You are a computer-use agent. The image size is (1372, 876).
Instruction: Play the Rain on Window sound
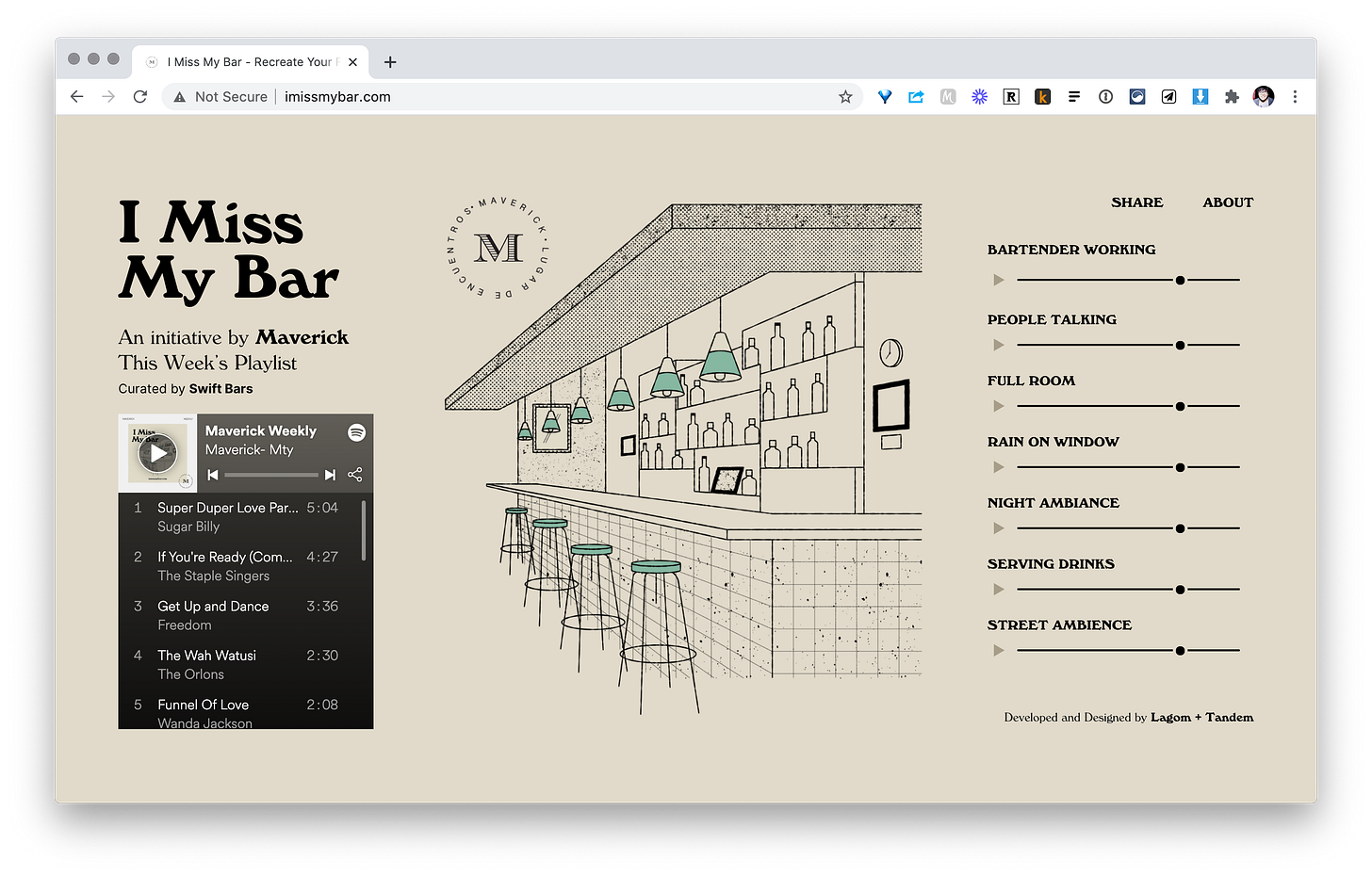point(999,467)
